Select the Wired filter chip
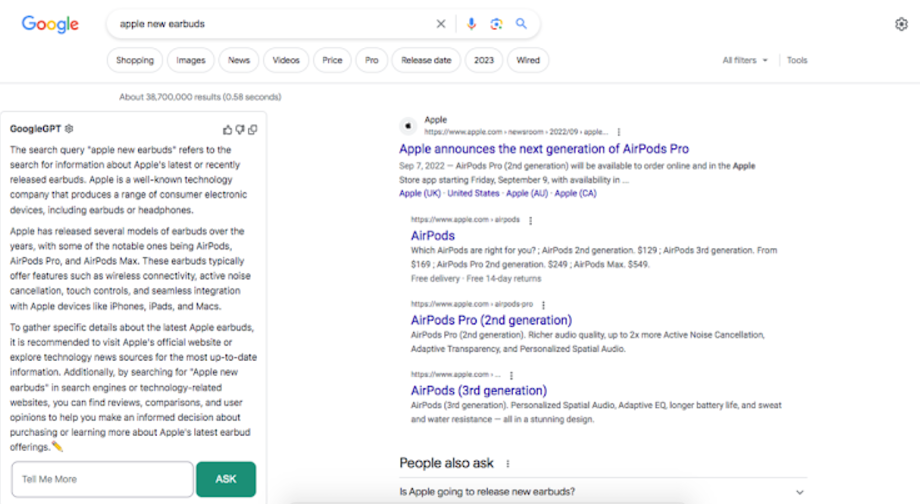Screen dimensions: 920x504 point(528,60)
